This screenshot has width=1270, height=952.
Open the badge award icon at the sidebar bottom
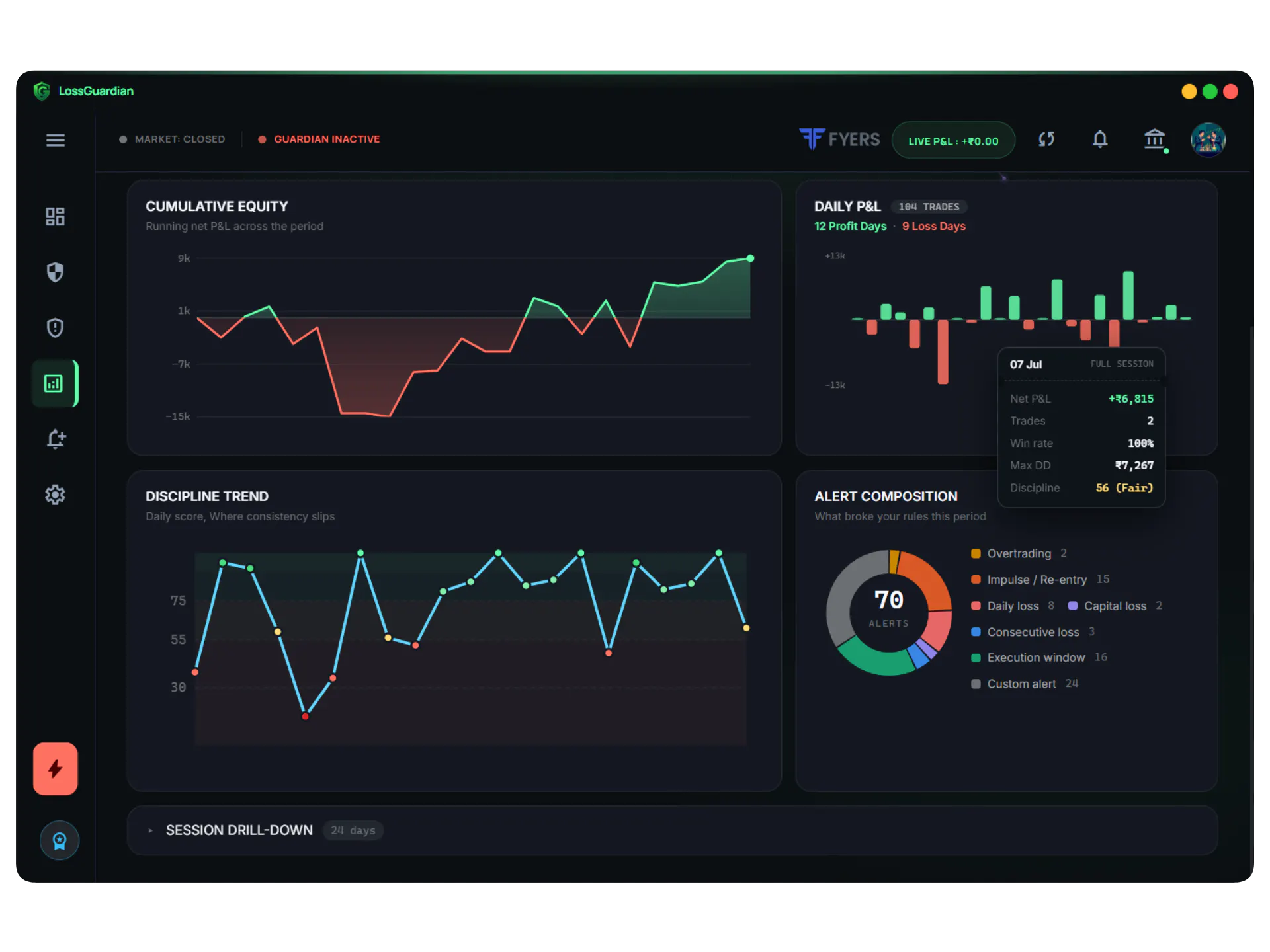(60, 840)
